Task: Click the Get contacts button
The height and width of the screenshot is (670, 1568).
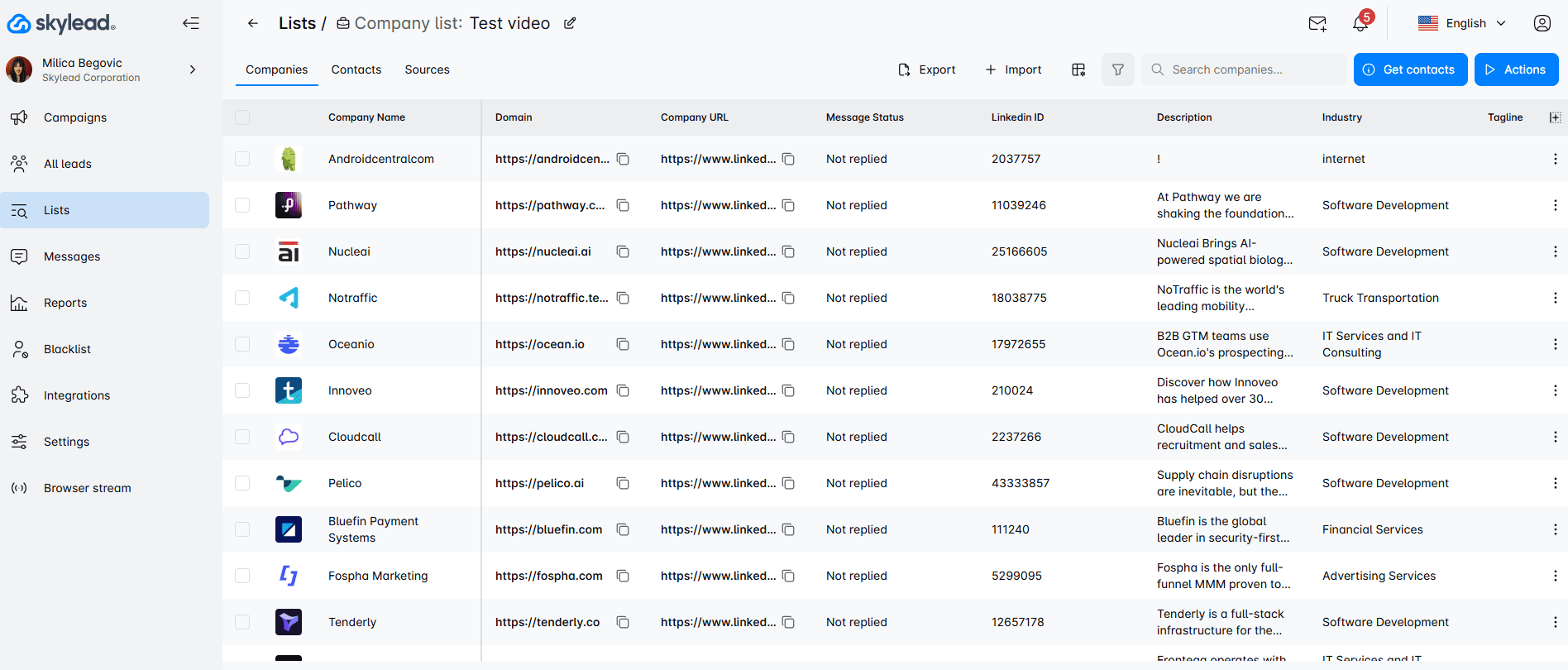Action: coord(1410,69)
